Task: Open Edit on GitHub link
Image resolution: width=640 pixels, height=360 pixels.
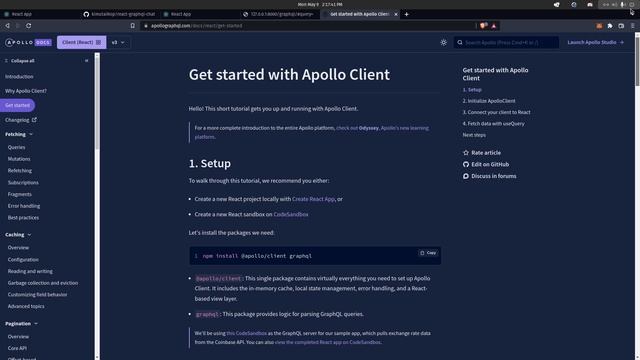Action: 486,164
